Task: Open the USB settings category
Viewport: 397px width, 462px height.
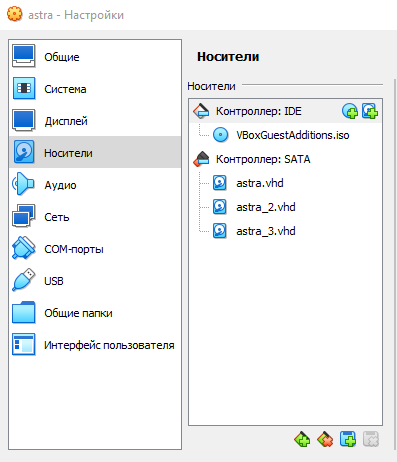Action: 95,281
